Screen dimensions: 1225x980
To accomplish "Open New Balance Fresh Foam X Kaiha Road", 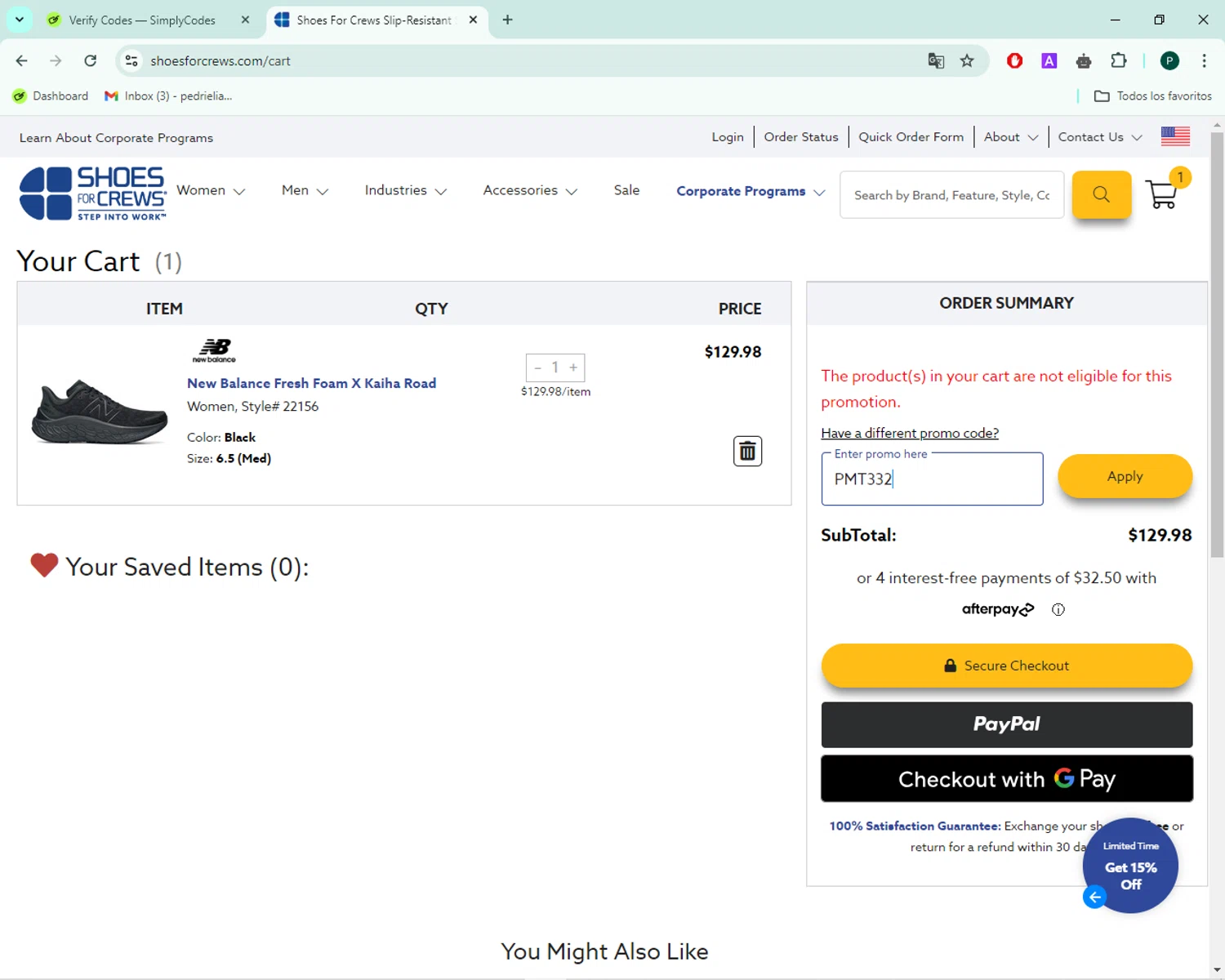I will coord(311,383).
